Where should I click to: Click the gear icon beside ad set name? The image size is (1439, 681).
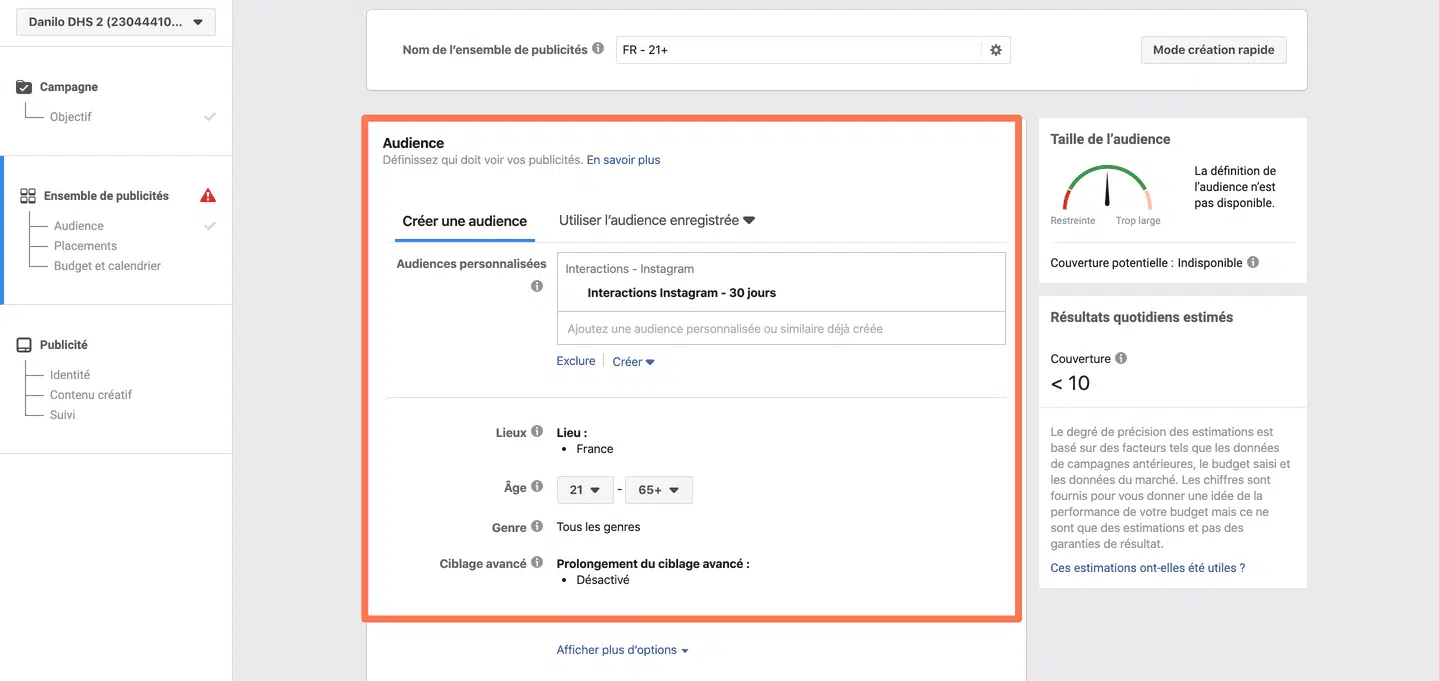coord(995,50)
